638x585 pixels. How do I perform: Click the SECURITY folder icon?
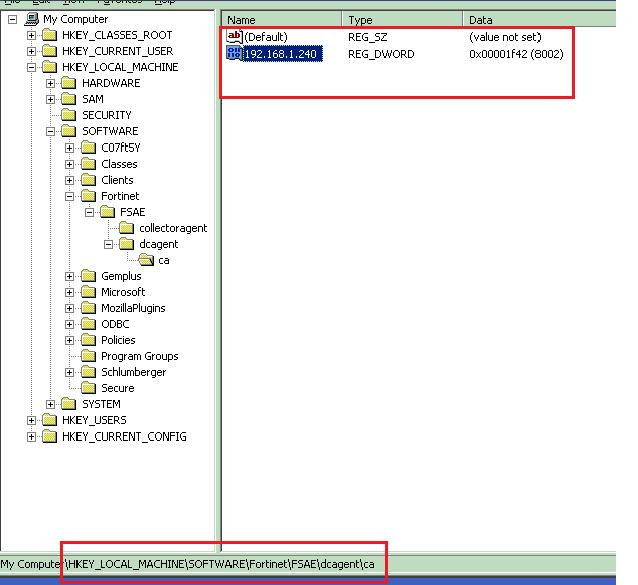click(69, 115)
